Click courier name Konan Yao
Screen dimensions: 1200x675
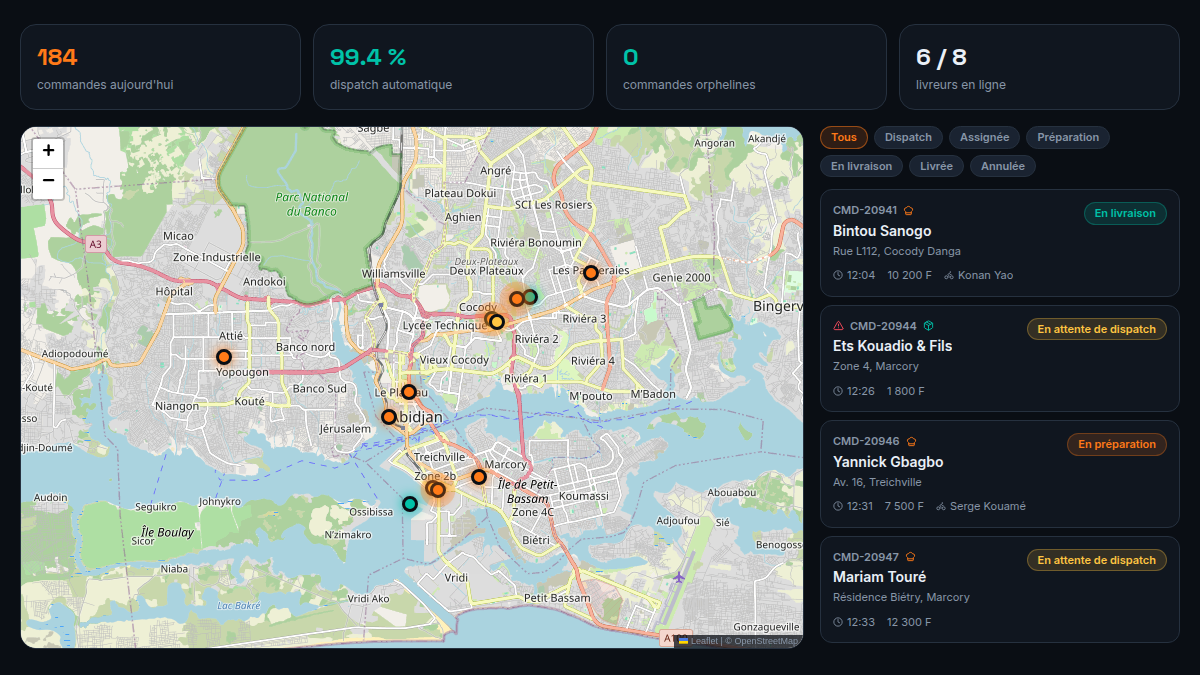point(985,275)
